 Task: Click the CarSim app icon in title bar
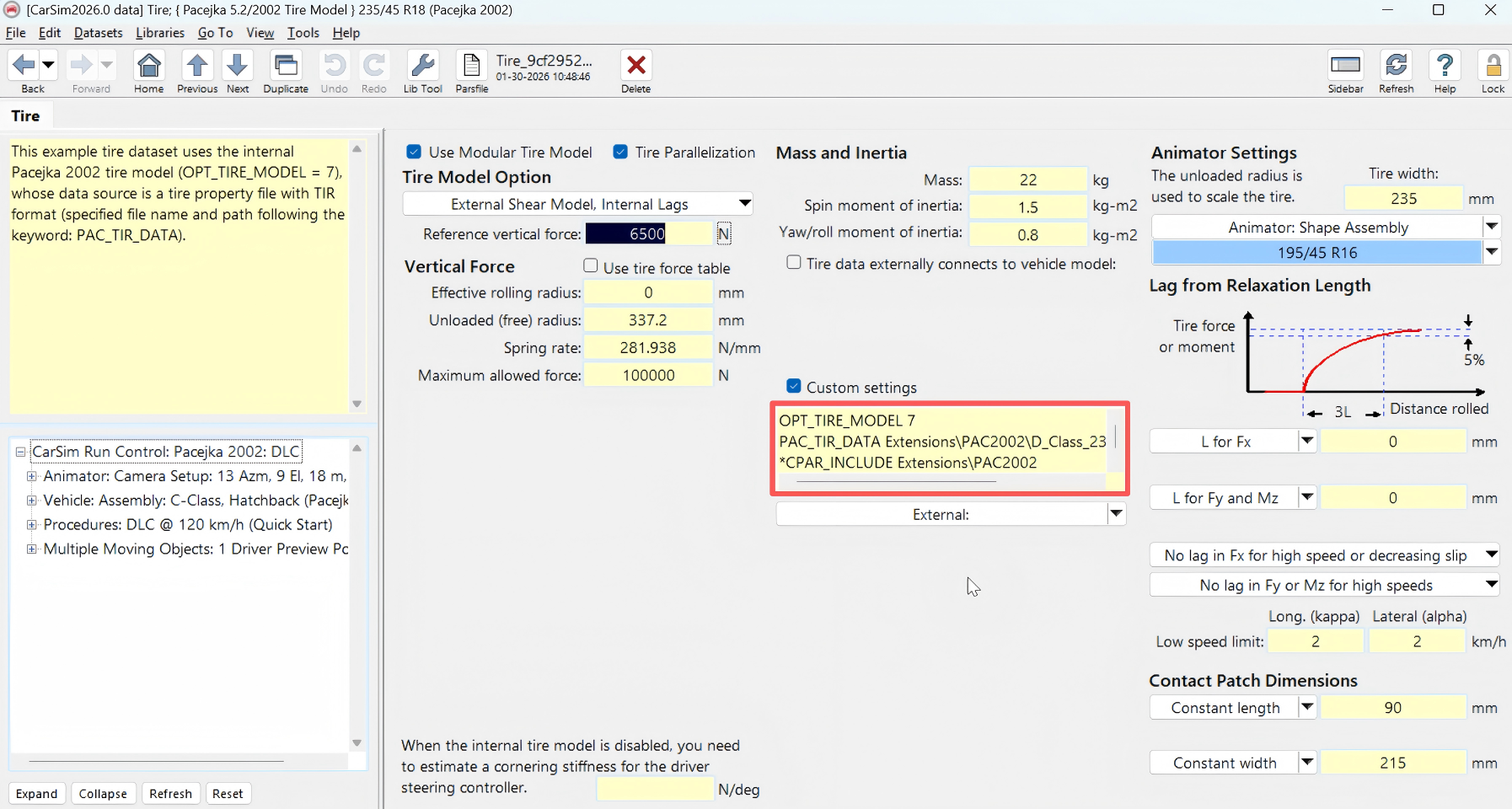click(12, 10)
